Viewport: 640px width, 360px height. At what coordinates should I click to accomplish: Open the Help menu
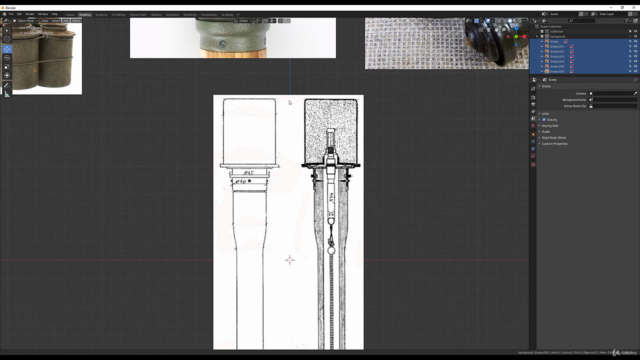(x=55, y=14)
